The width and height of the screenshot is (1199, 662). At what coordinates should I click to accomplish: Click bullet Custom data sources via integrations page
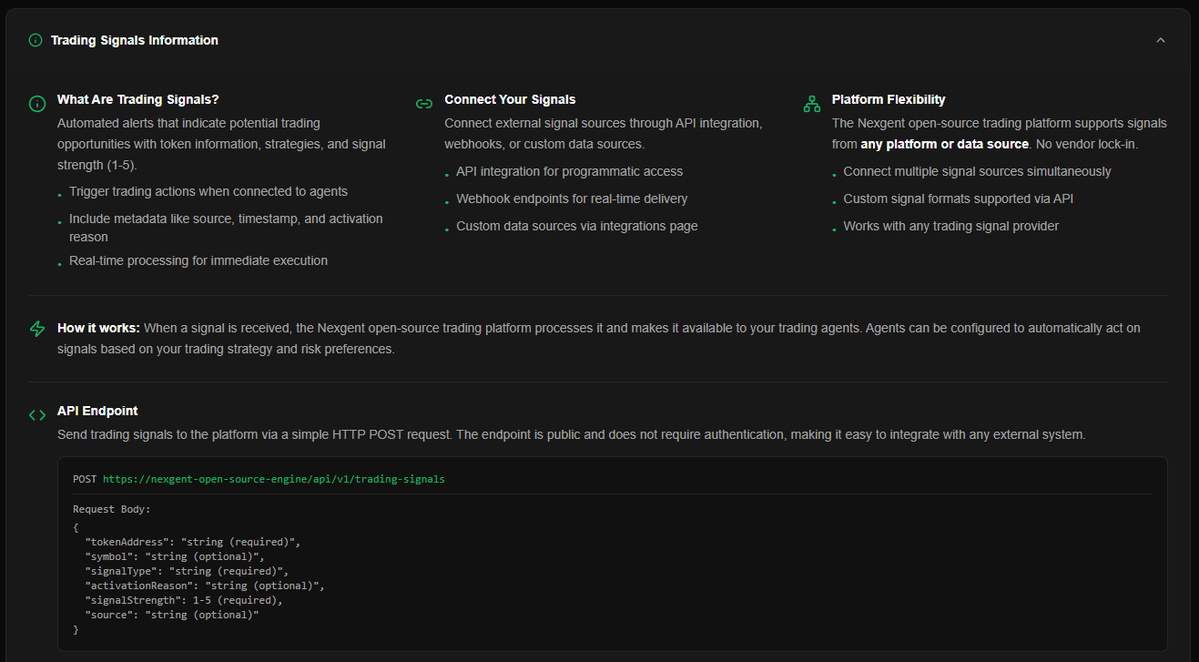[577, 226]
